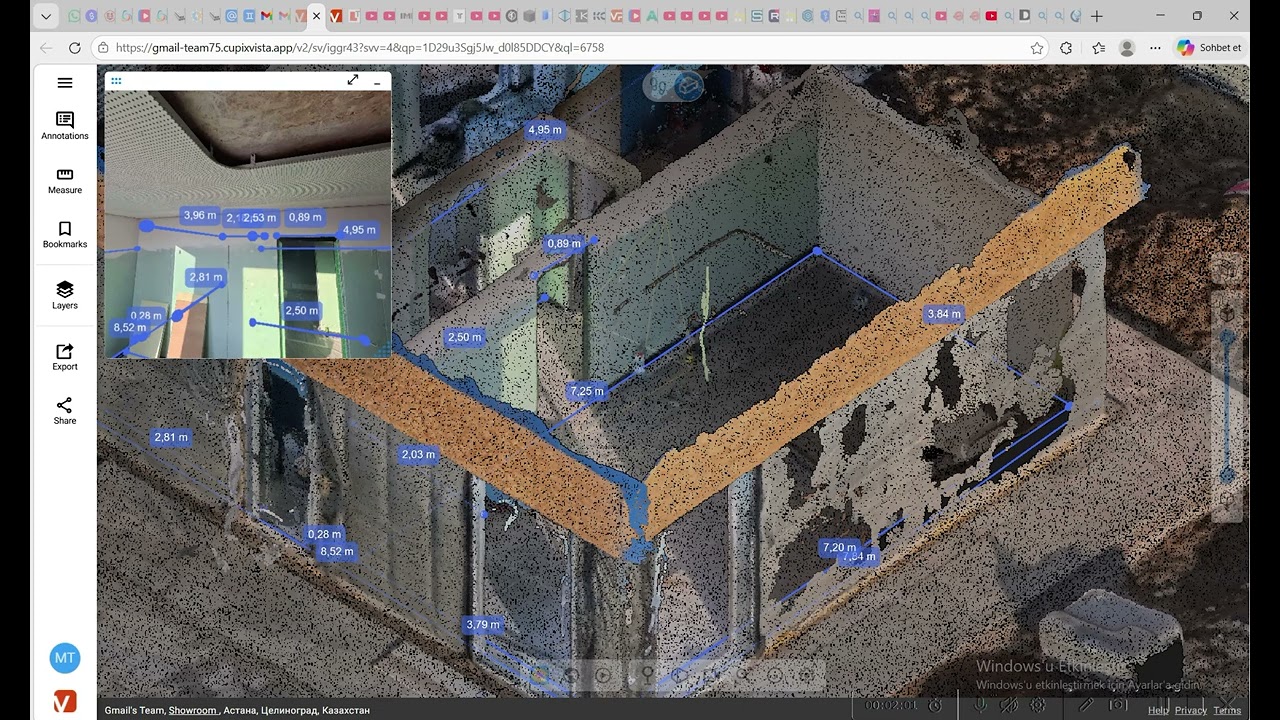Click the 3,96 m label in mini viewer
The image size is (1280, 720).
click(x=200, y=215)
